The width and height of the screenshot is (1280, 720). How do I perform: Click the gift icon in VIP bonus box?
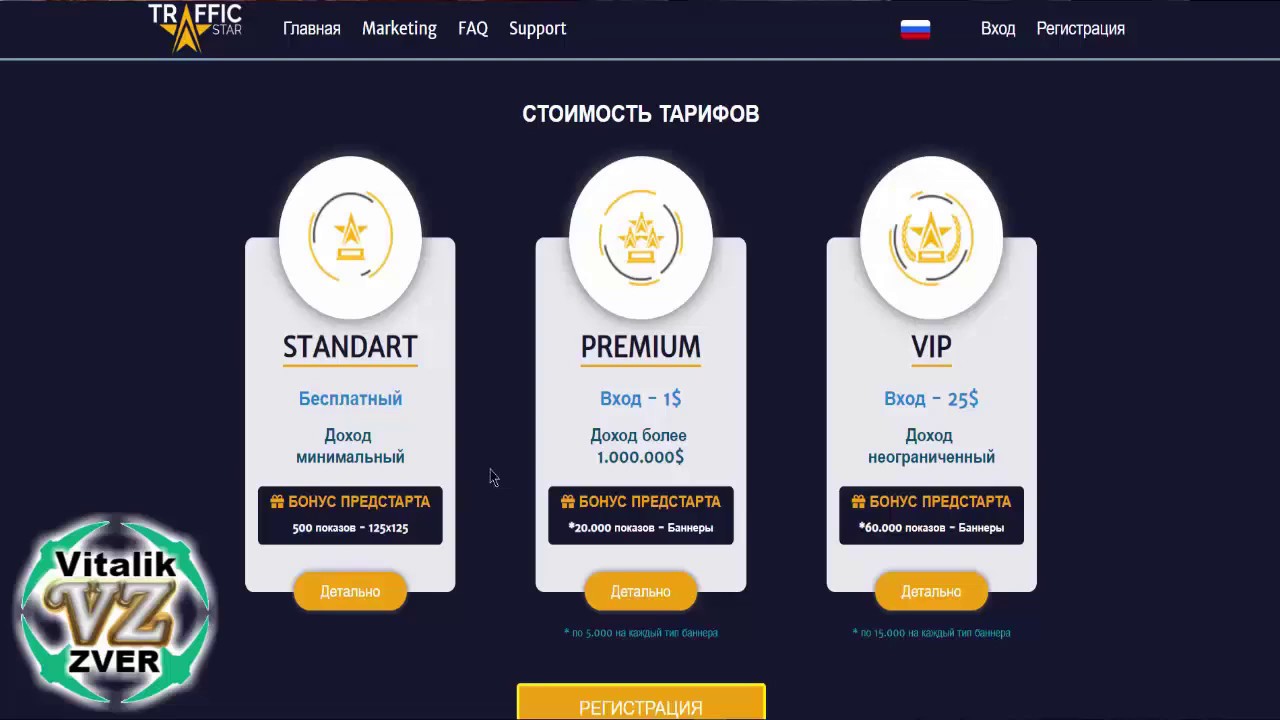point(858,501)
